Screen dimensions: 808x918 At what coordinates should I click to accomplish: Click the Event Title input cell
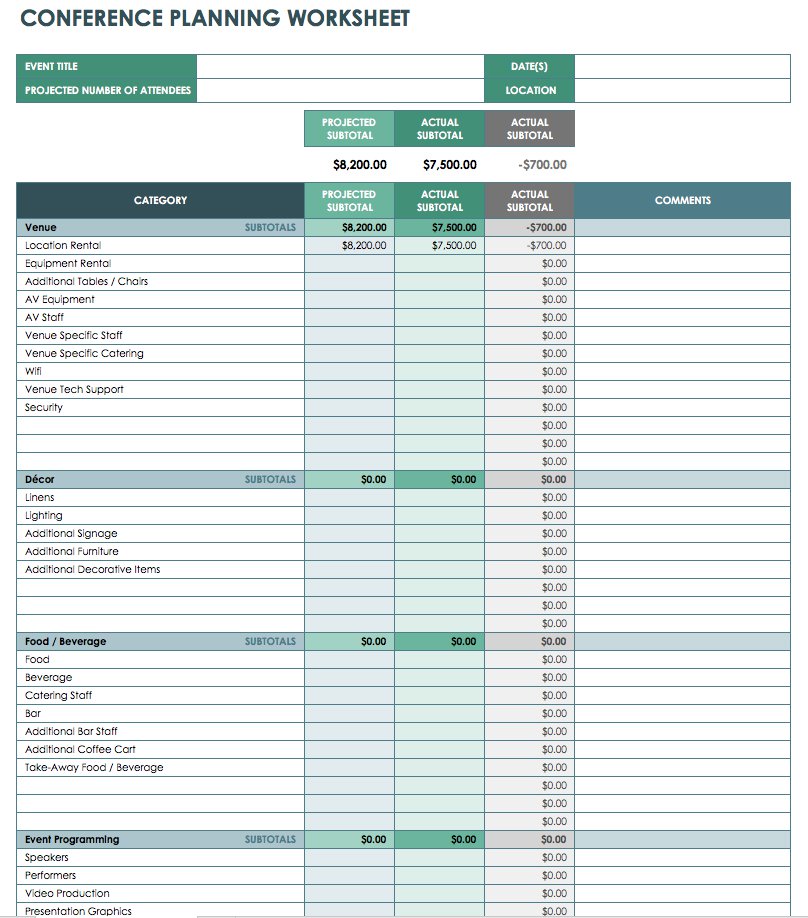click(x=340, y=66)
